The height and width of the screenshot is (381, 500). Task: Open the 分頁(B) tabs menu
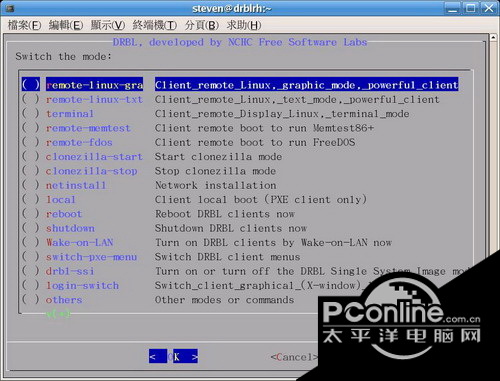tap(202, 25)
